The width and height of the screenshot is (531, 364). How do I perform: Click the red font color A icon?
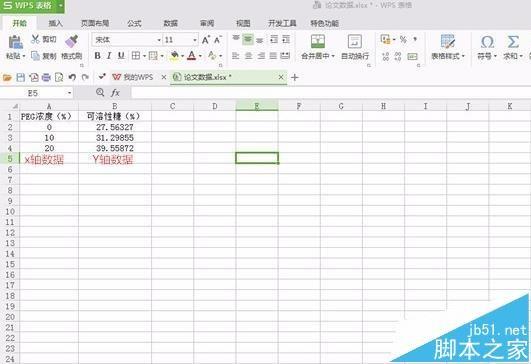point(192,56)
